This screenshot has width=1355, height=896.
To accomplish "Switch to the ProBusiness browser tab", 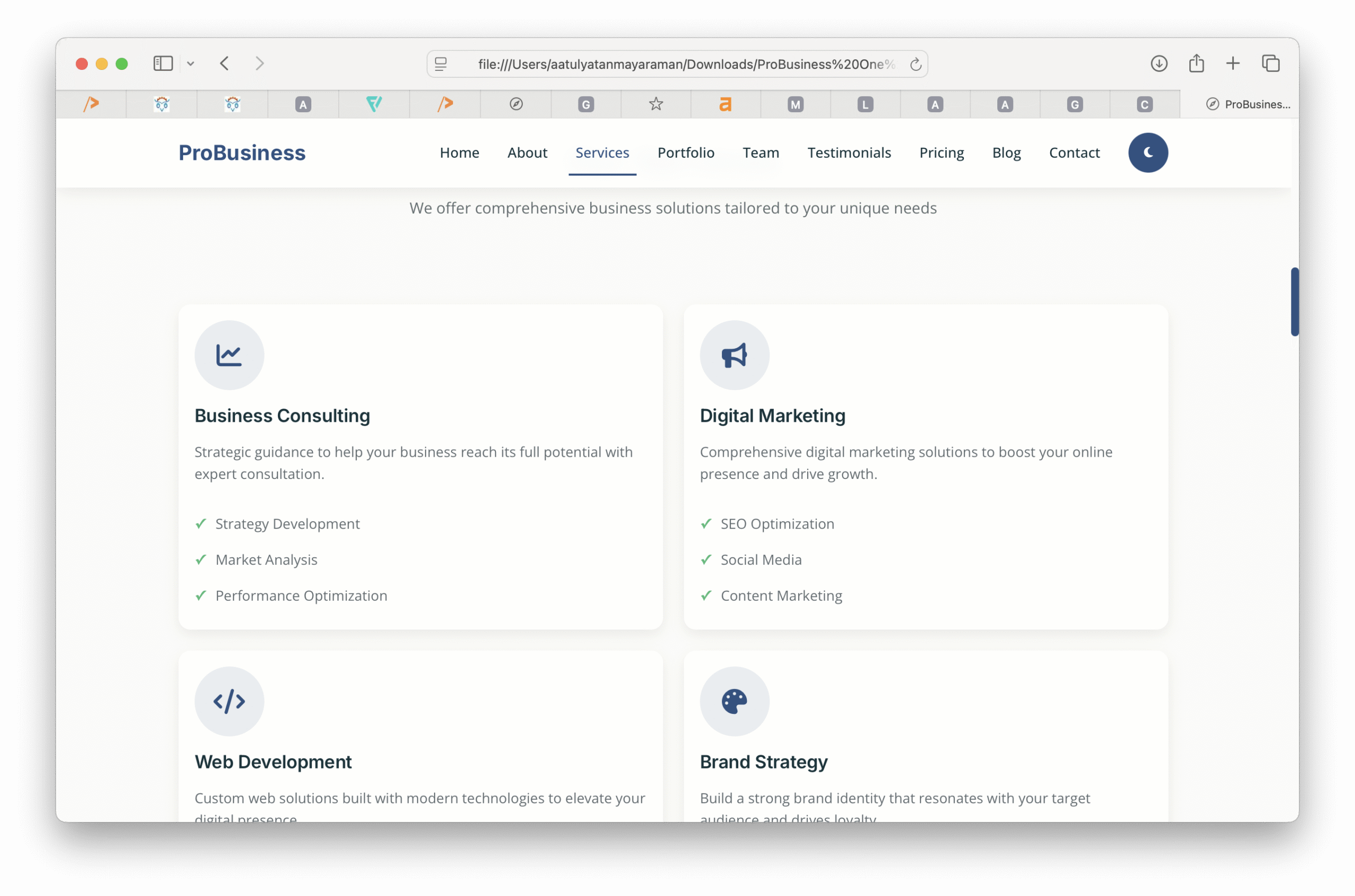I will click(x=1248, y=104).
